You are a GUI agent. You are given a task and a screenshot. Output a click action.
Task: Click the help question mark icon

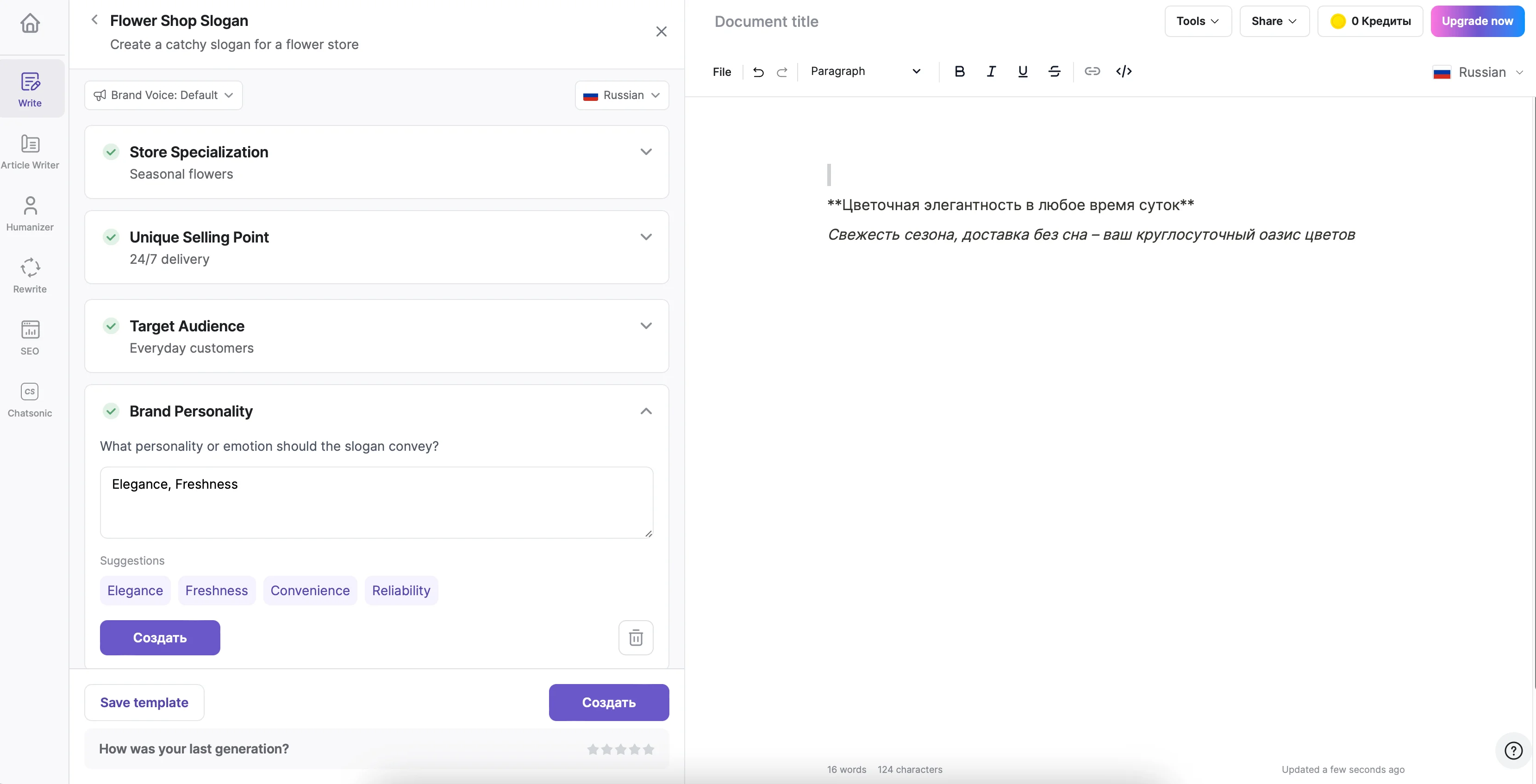pyautogui.click(x=1513, y=750)
